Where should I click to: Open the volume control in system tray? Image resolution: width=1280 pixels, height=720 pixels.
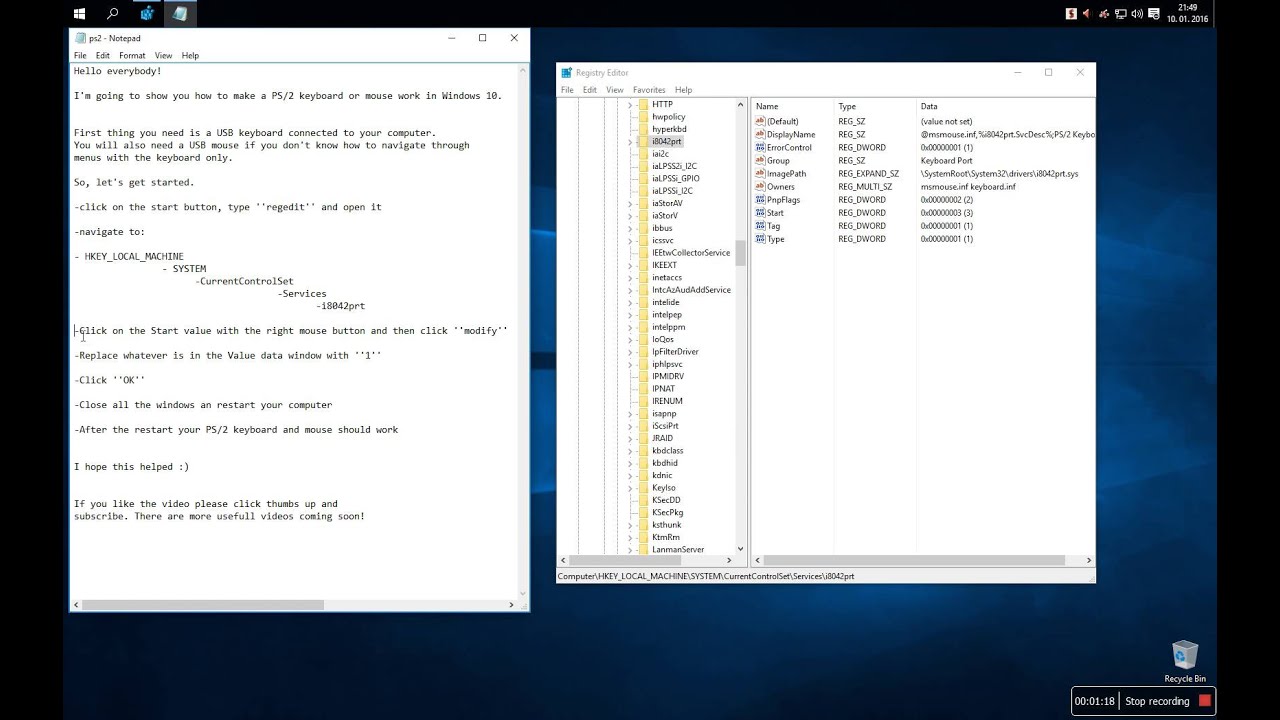pos(1137,14)
